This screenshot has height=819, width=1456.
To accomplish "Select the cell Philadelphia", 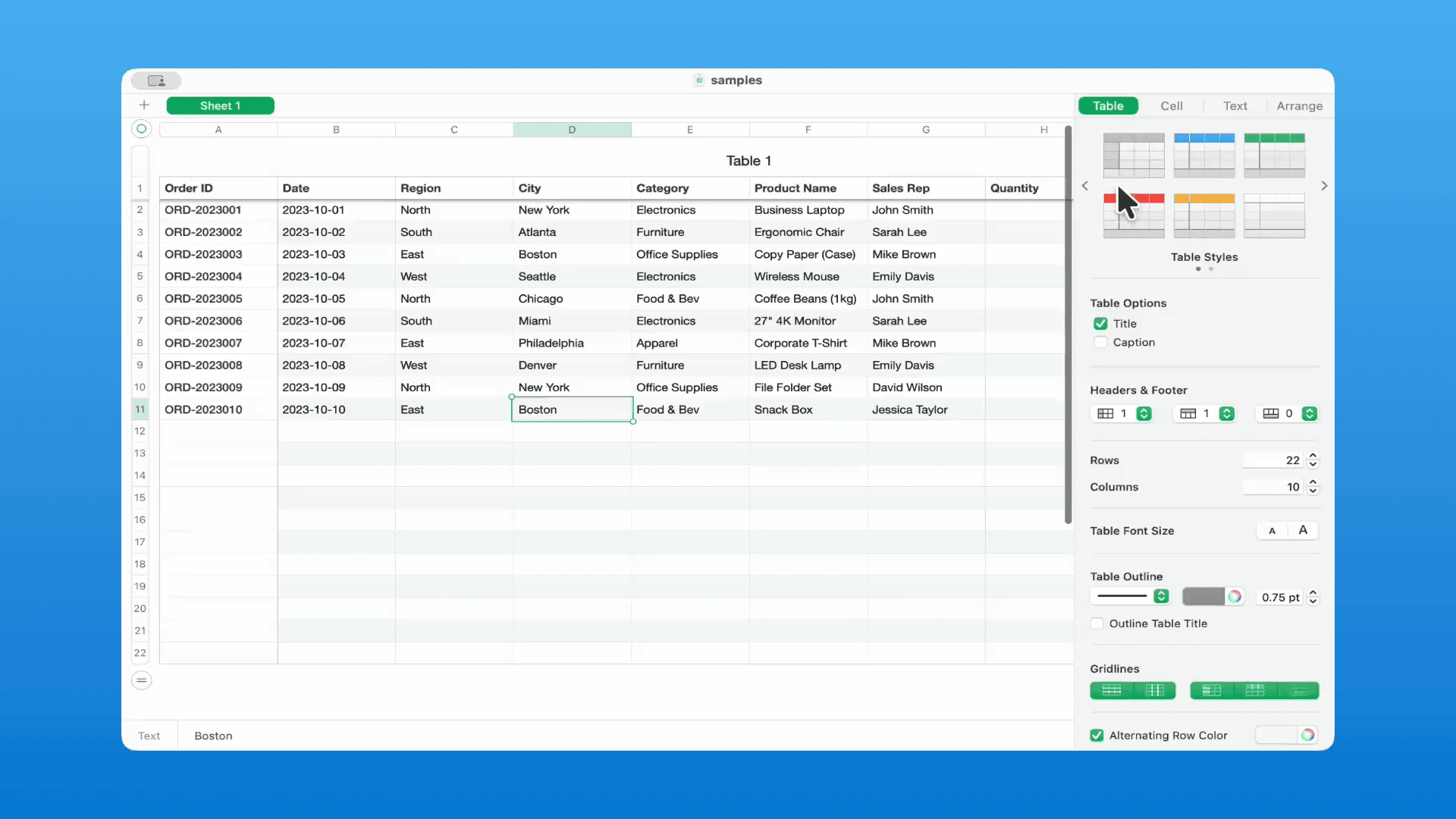I will coord(572,343).
